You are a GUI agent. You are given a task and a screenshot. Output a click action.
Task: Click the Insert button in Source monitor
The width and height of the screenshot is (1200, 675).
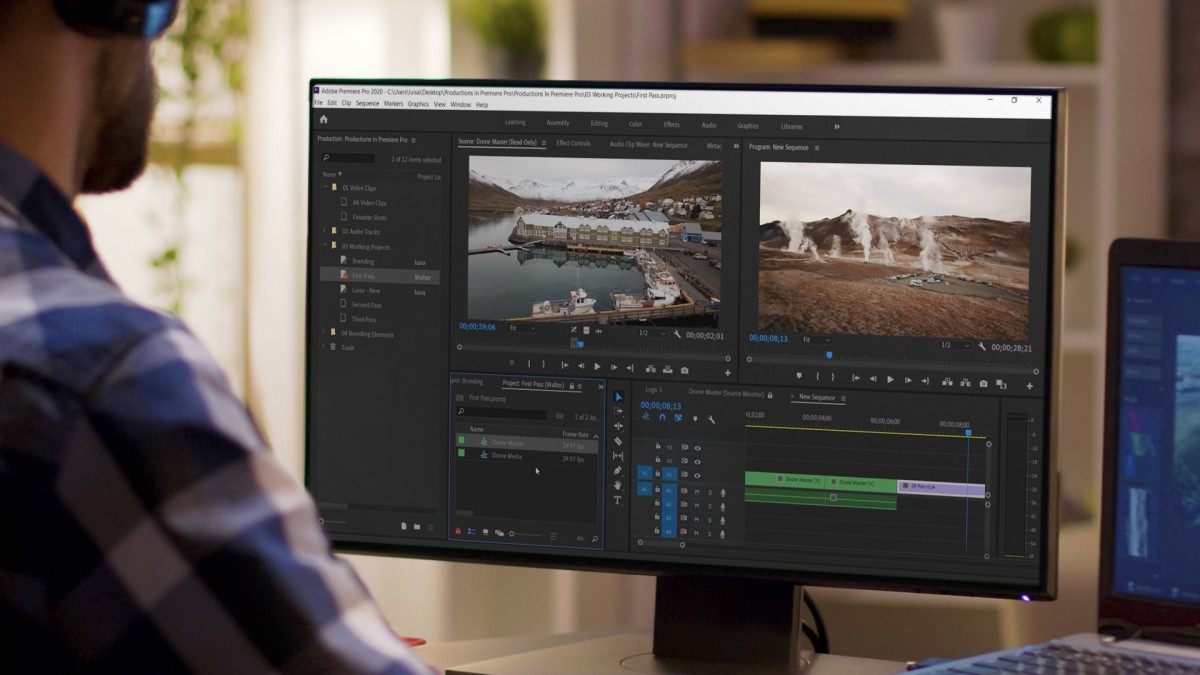(651, 369)
